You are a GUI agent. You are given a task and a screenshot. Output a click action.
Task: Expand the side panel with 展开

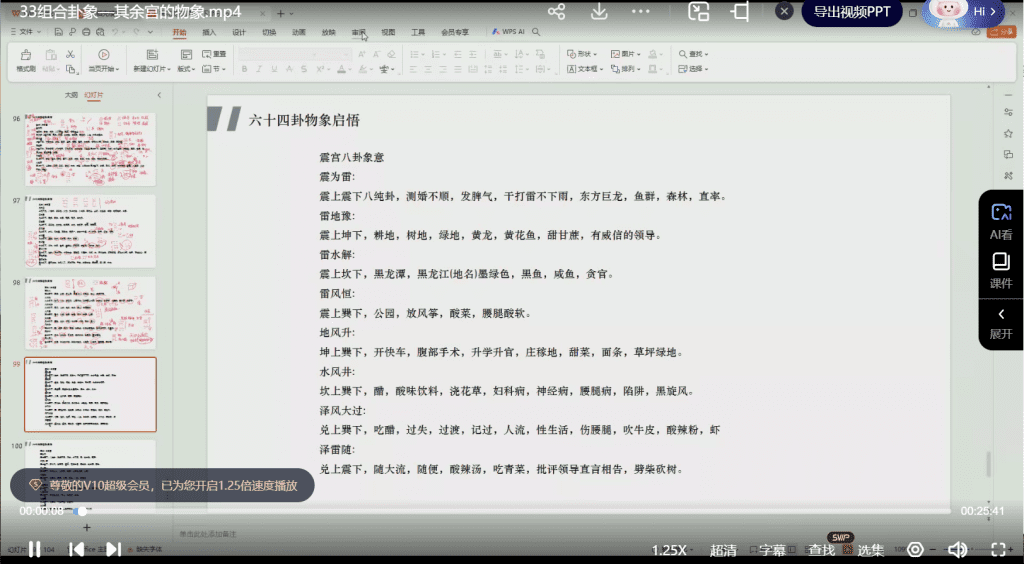1000,323
